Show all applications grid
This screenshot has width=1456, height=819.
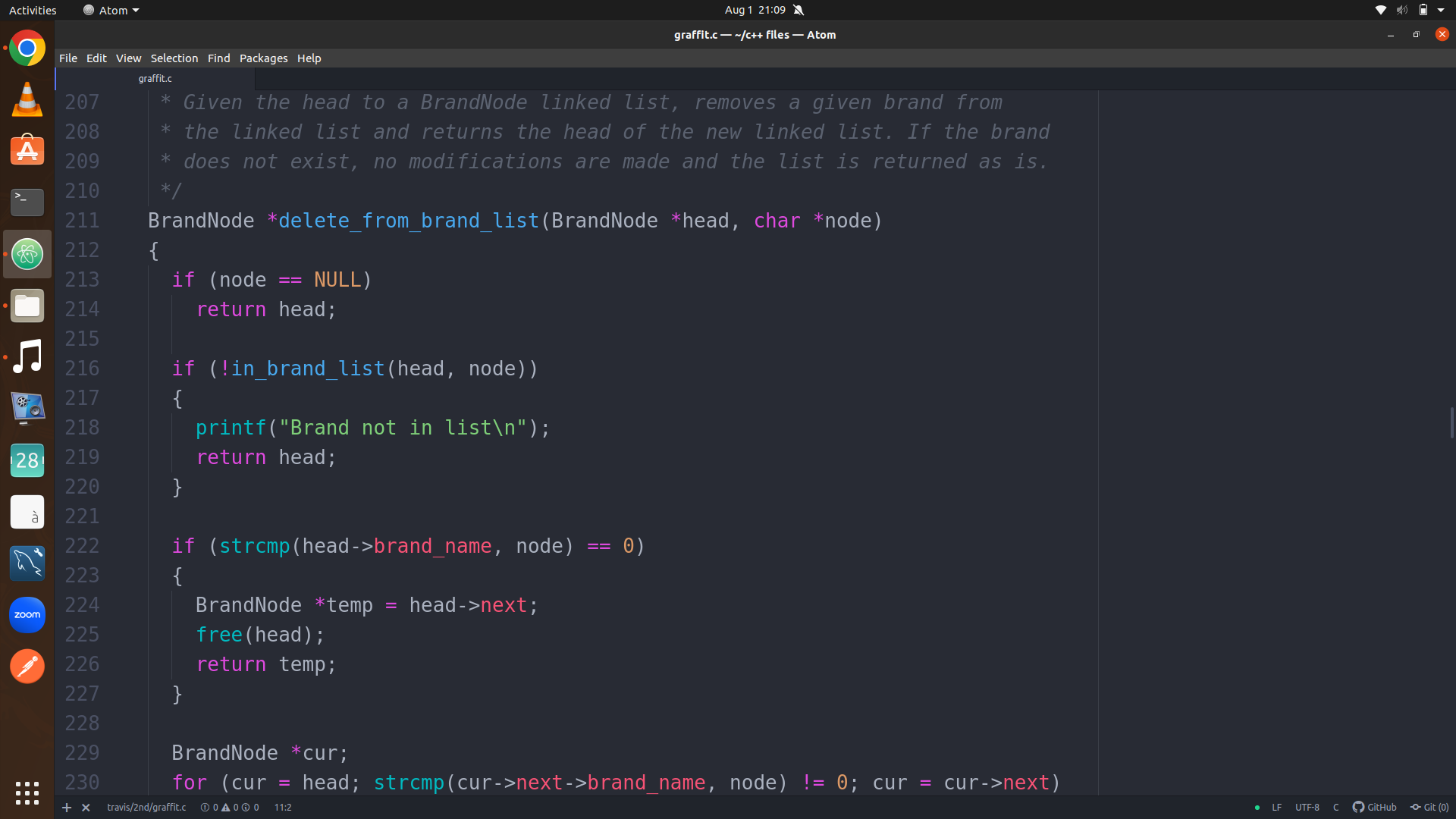27,793
